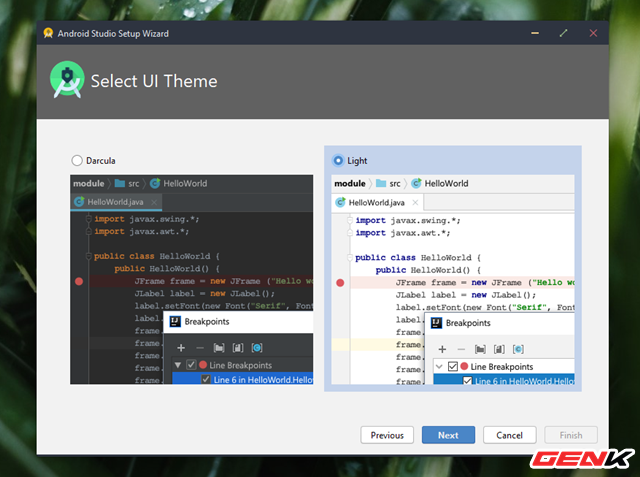Click the Android Studio title bar icon
This screenshot has height=477, width=640.
[47, 33]
